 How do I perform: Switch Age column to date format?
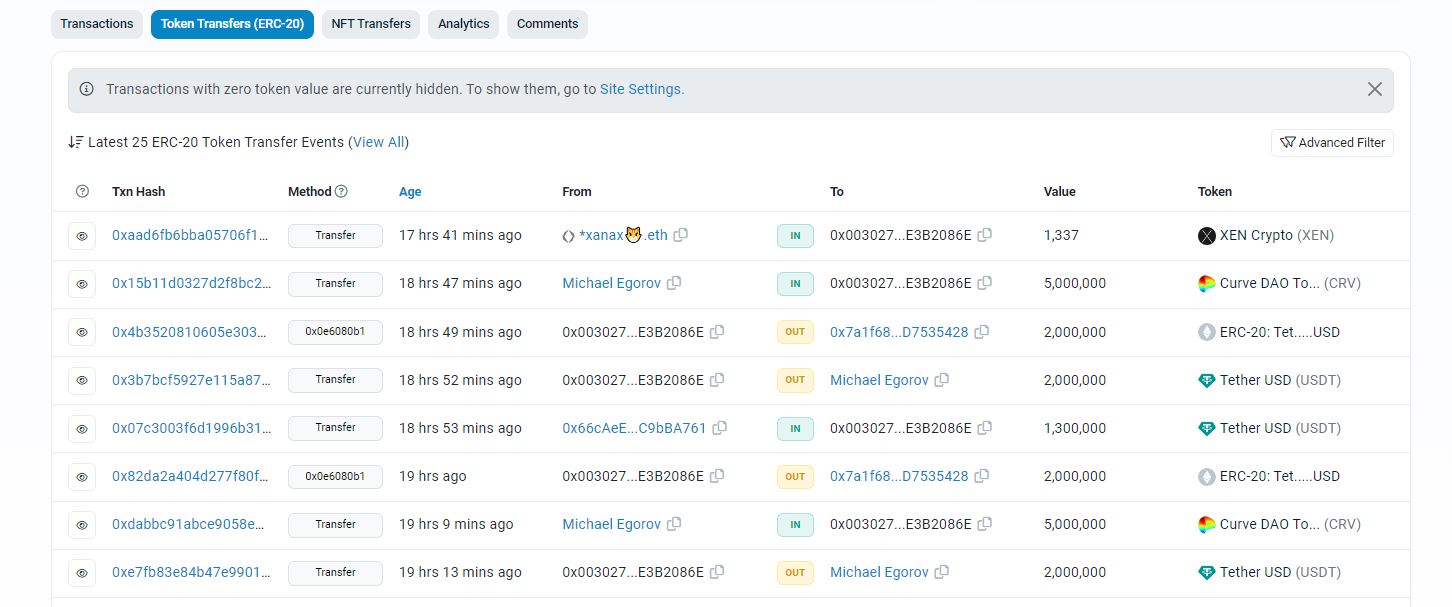[x=410, y=192]
